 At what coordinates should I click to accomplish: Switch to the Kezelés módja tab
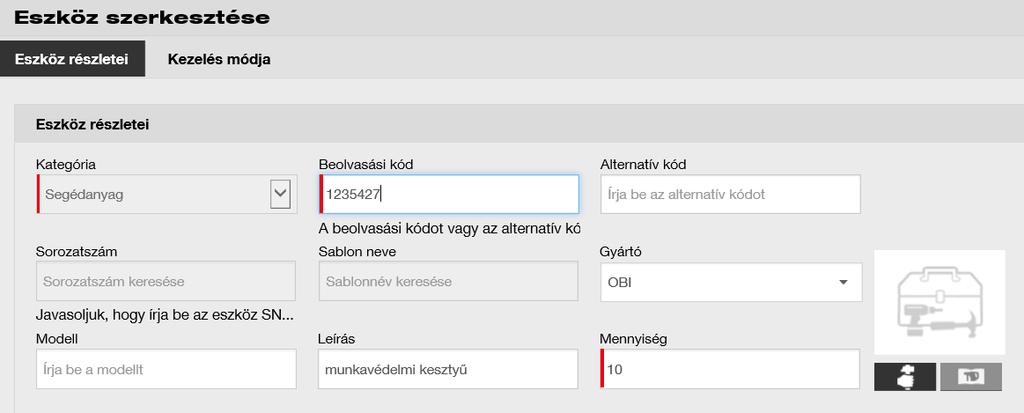(219, 59)
